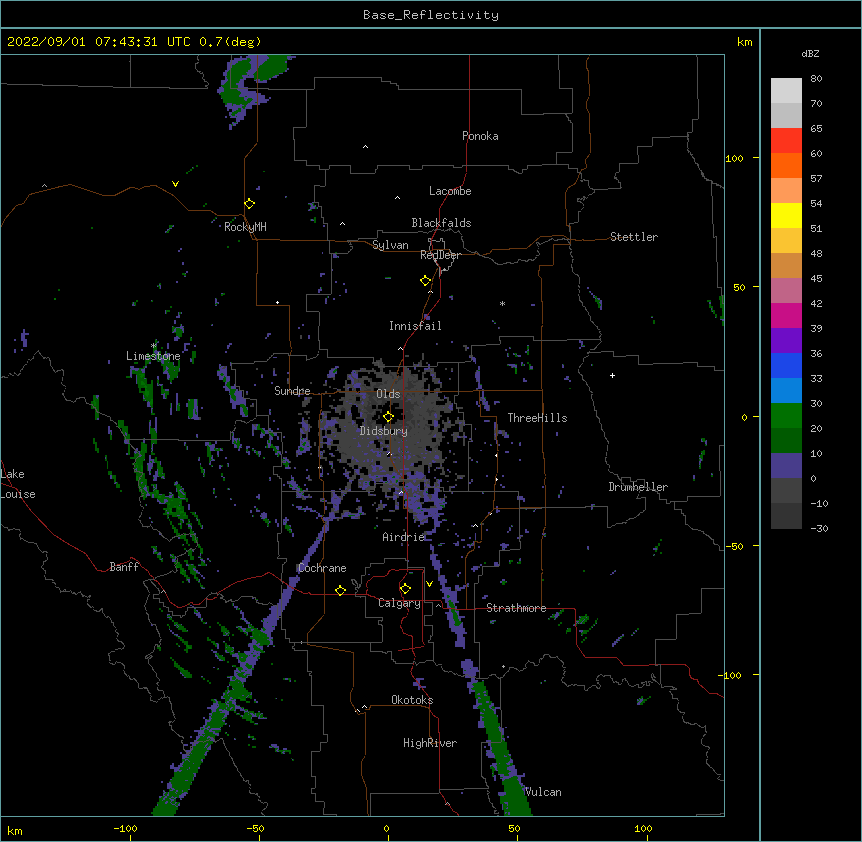Click the -50 tick label on horizontal axis
Viewport: 862px width, 842px height.
(x=255, y=828)
